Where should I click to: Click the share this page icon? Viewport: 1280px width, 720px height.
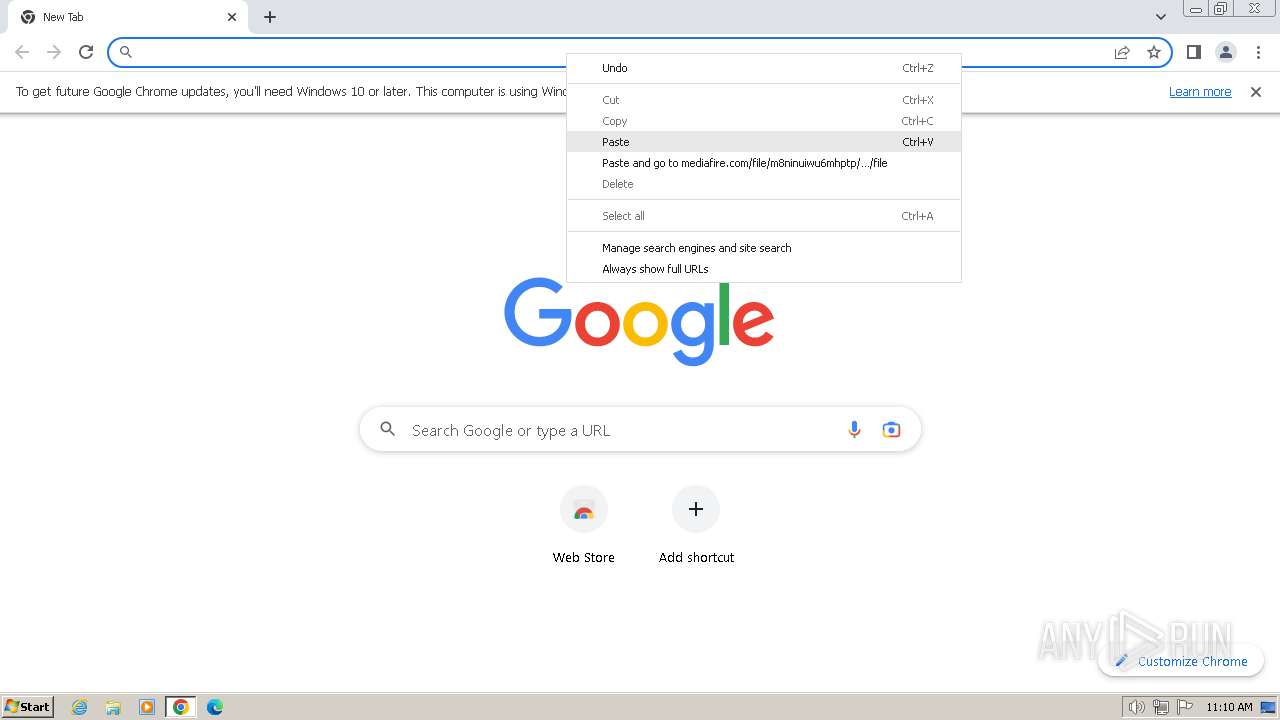(x=1122, y=52)
